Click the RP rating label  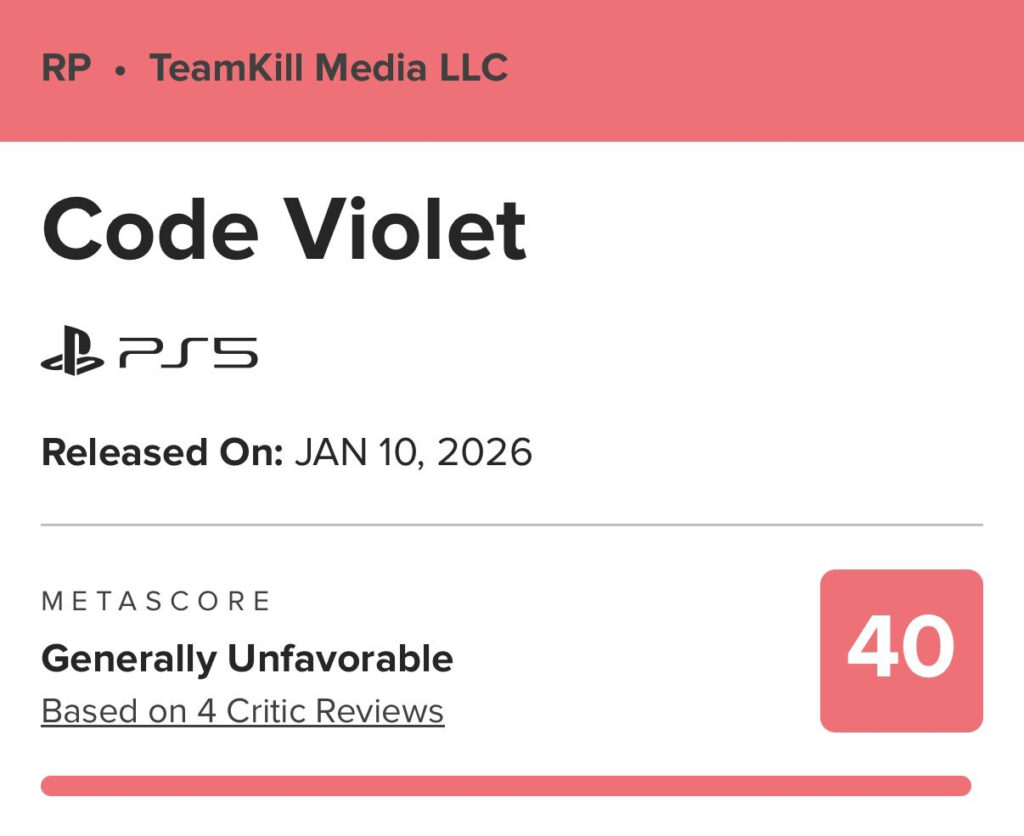(x=66, y=69)
